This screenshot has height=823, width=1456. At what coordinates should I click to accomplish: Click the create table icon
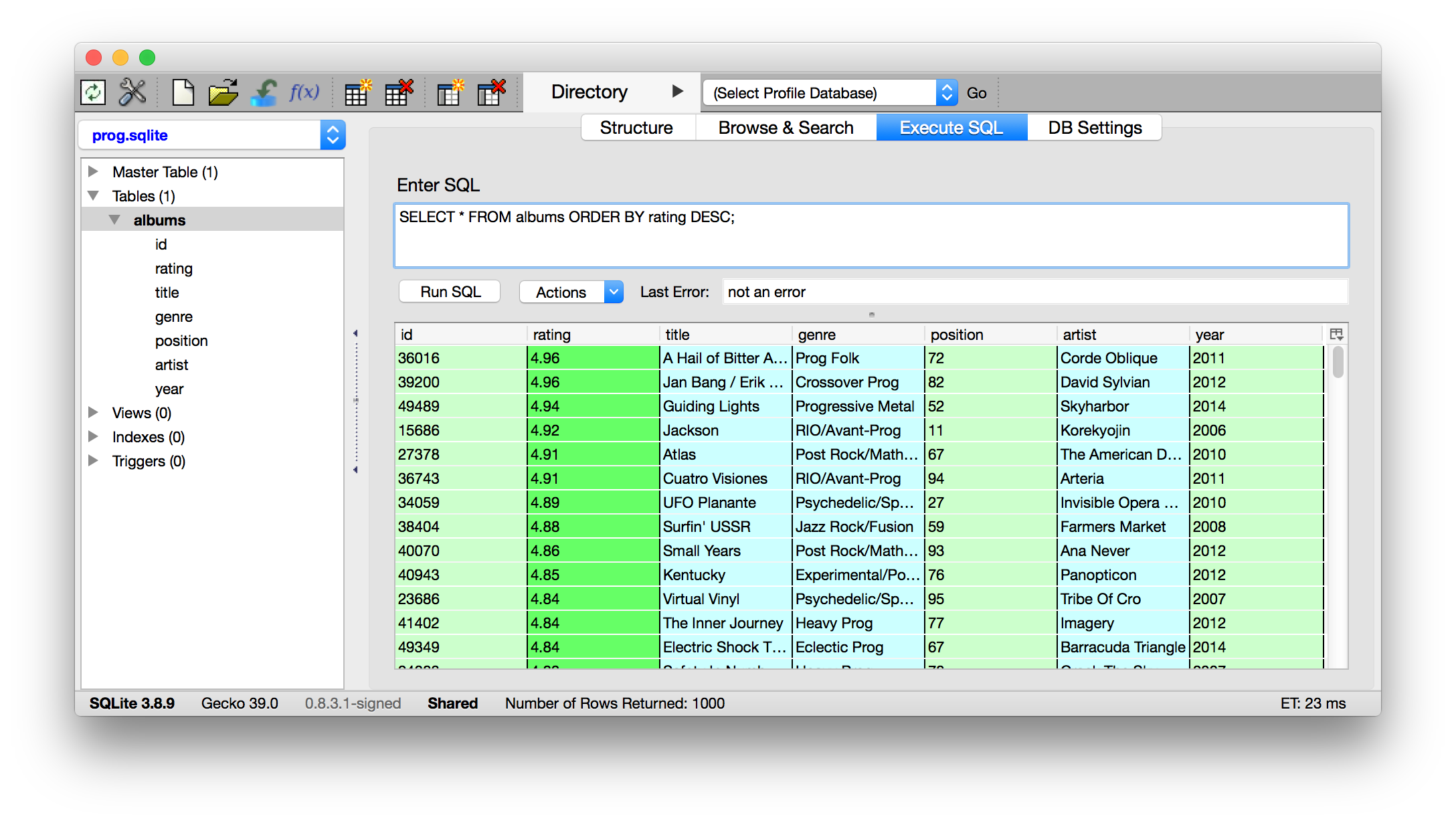(x=357, y=92)
